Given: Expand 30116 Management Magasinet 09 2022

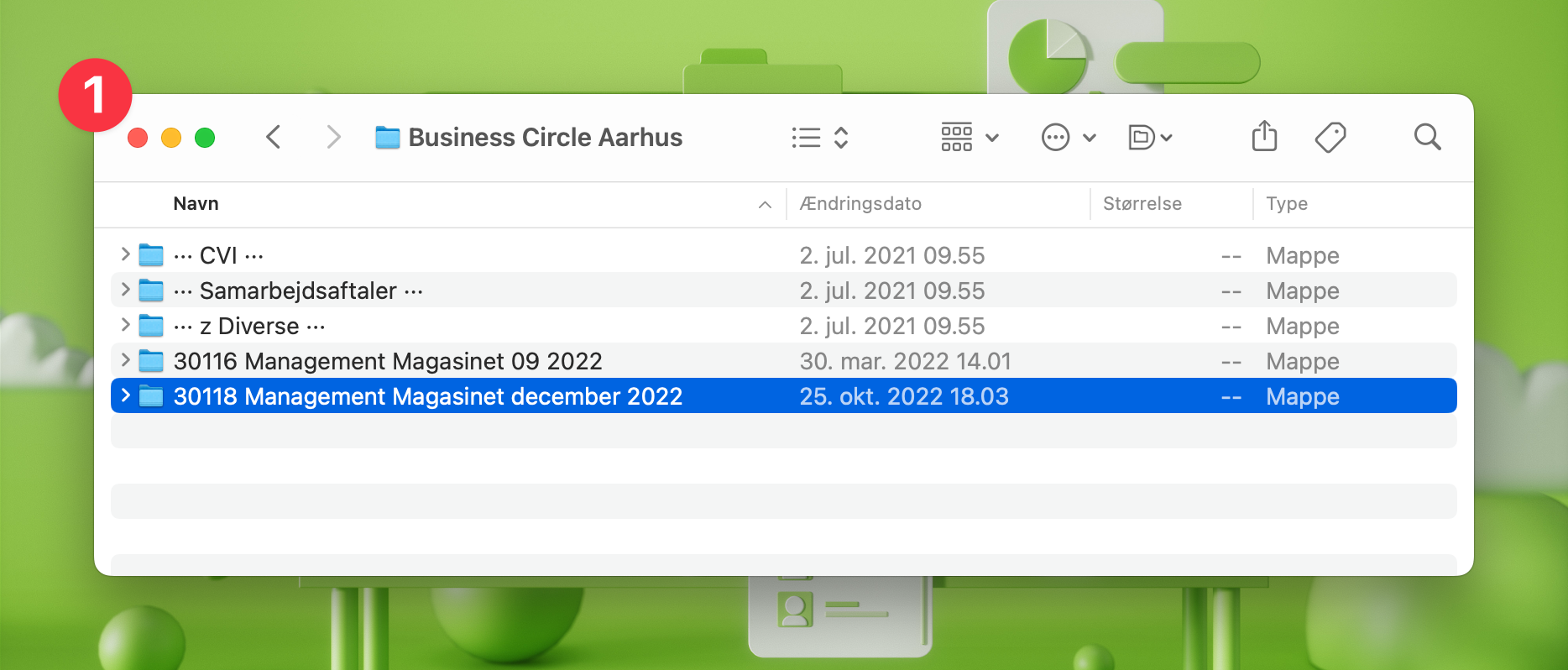Looking at the screenshot, I should point(125,360).
